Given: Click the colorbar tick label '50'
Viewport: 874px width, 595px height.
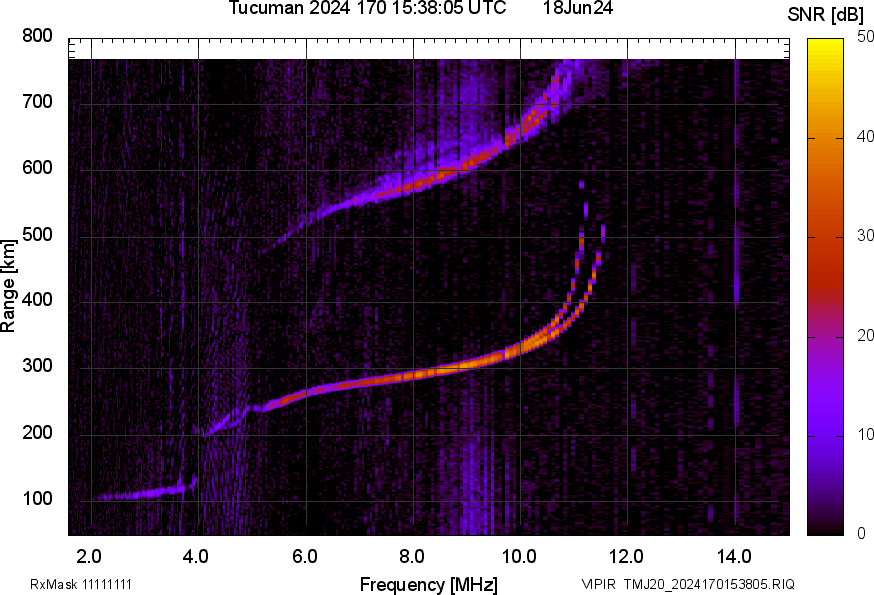Looking at the screenshot, I should pyautogui.click(x=865, y=37).
